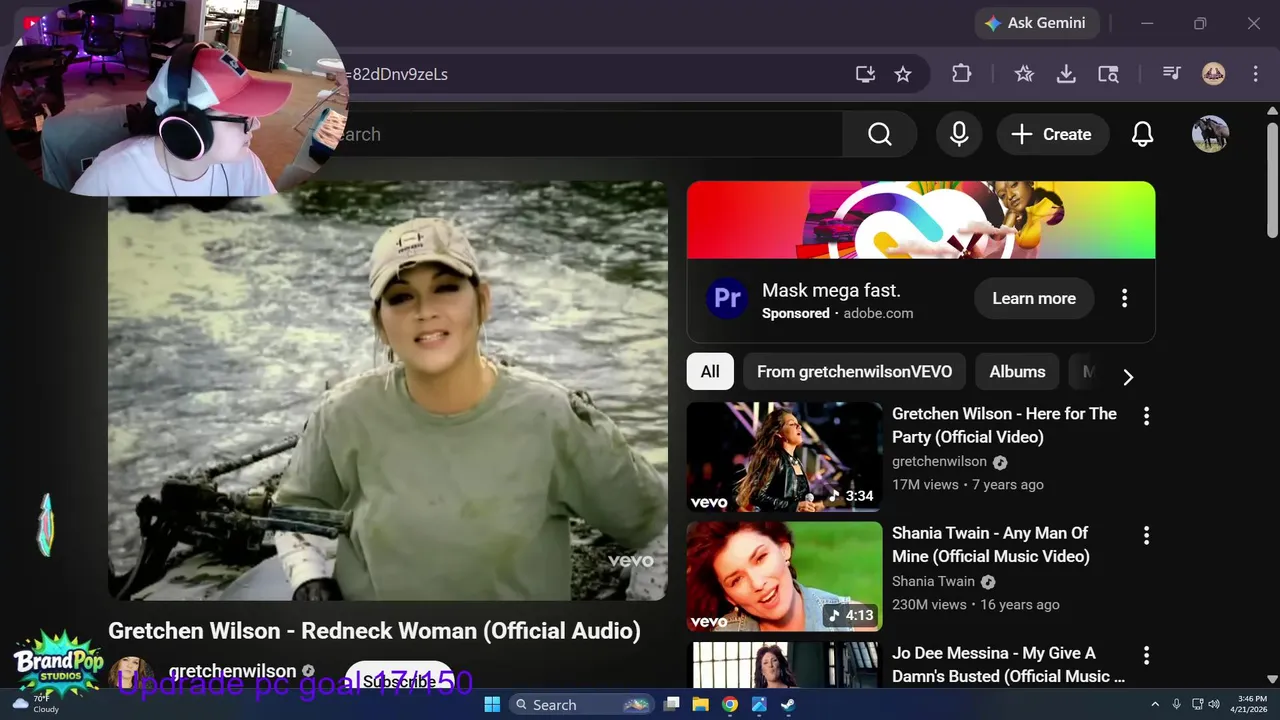Click the Adobe ad banner image
1280x720 pixels.
click(x=921, y=220)
